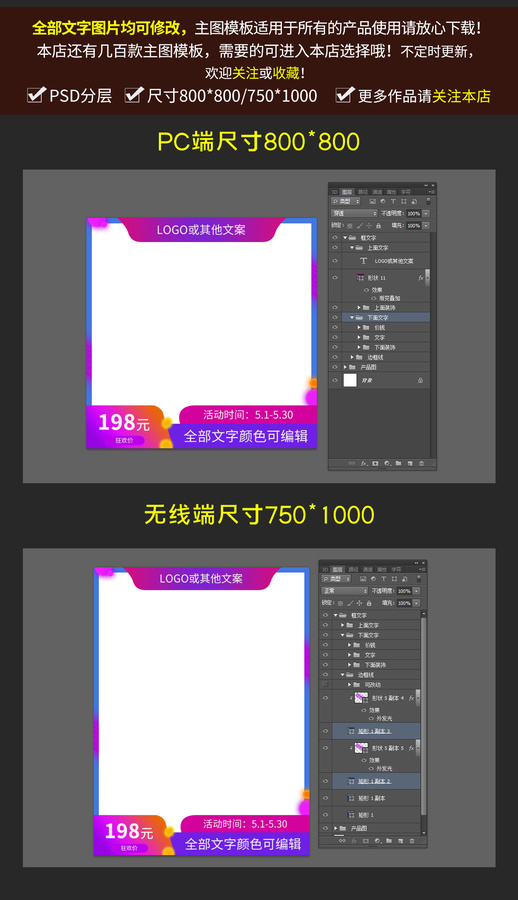Open the 类型 filter type dropdown, 800*800 panel
The width and height of the screenshot is (518, 900).
coord(345,201)
